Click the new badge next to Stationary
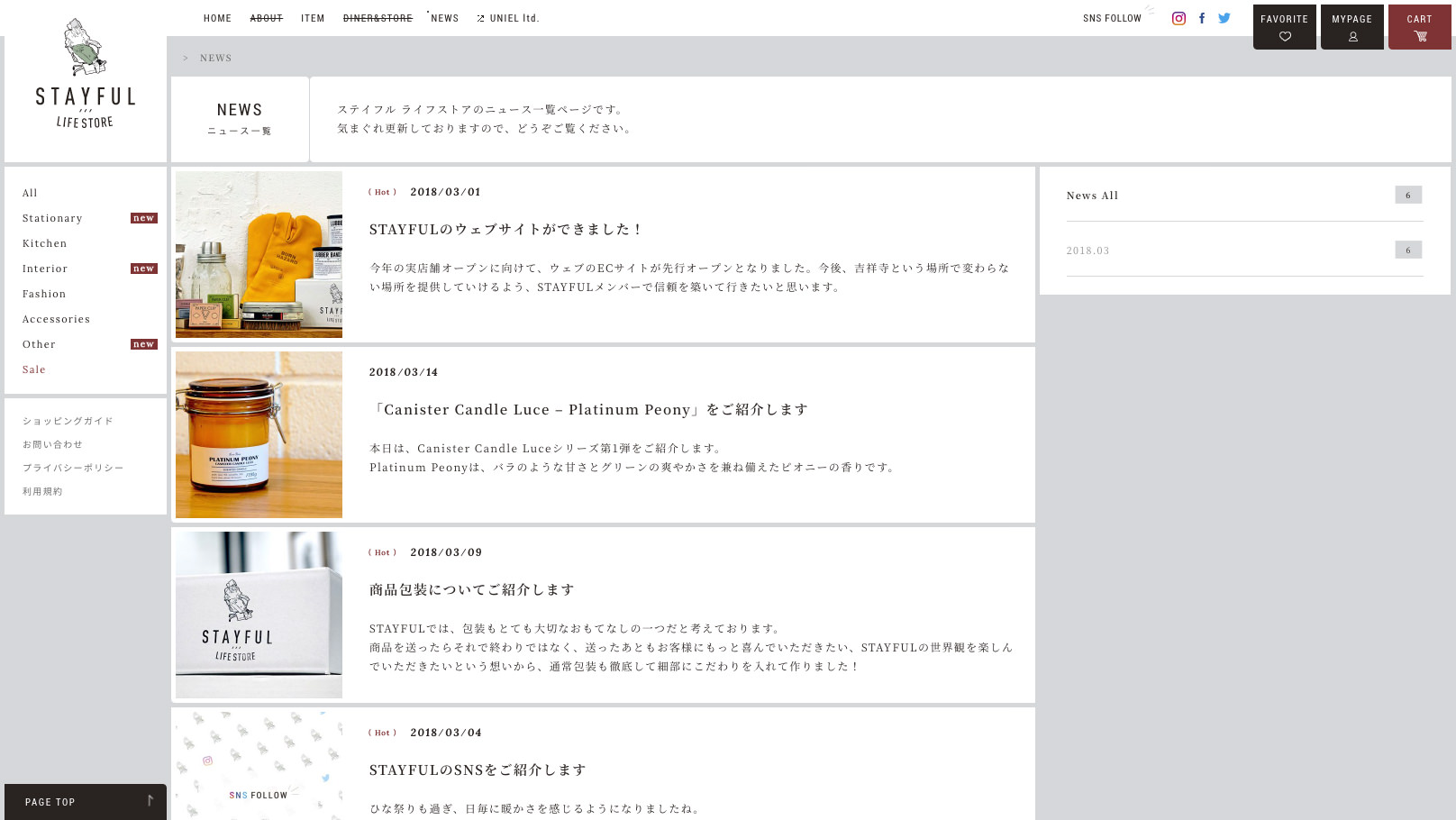Image resolution: width=1456 pixels, height=820 pixels. tap(144, 218)
